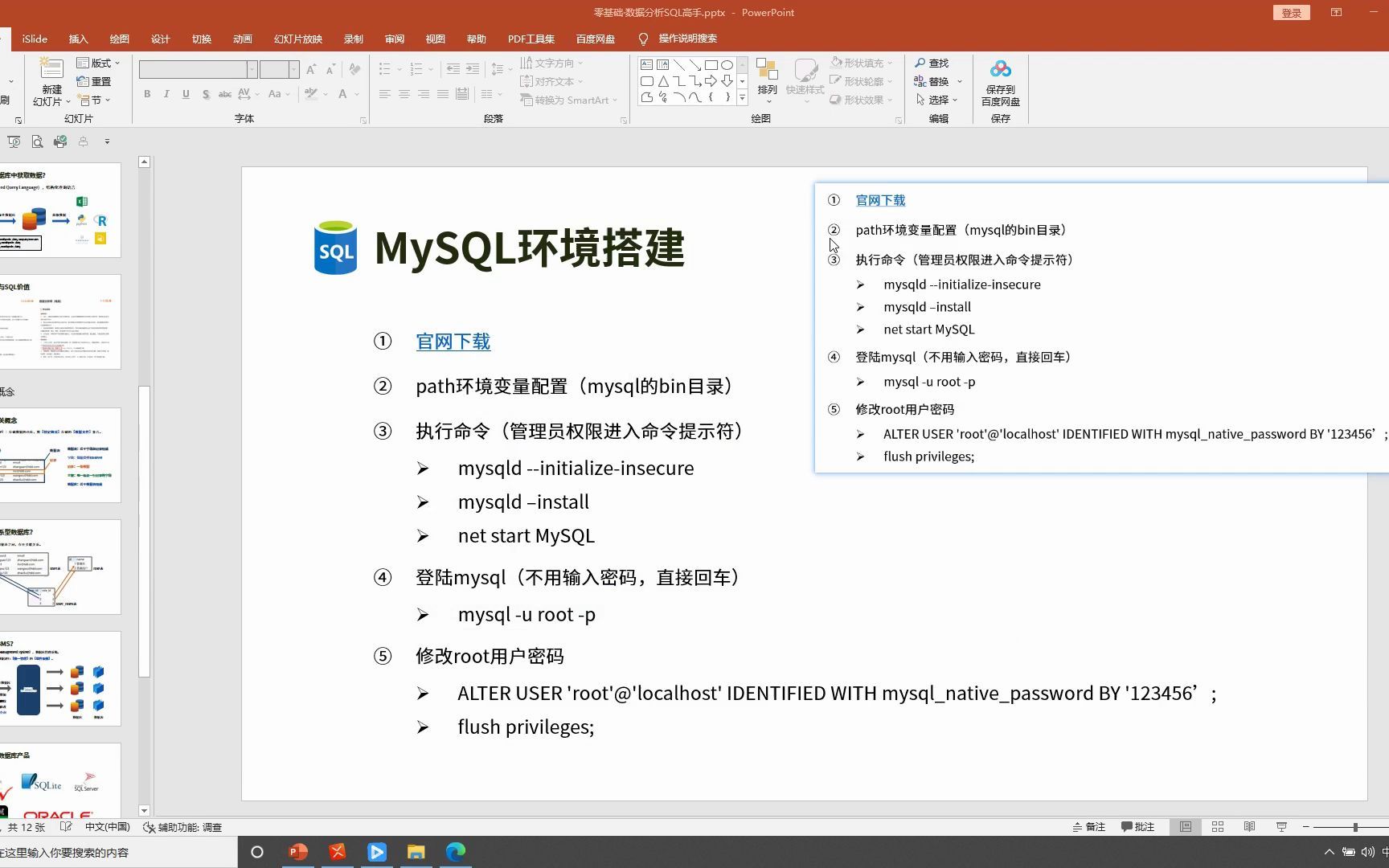Select the Text Box shape in gallery

point(646,64)
